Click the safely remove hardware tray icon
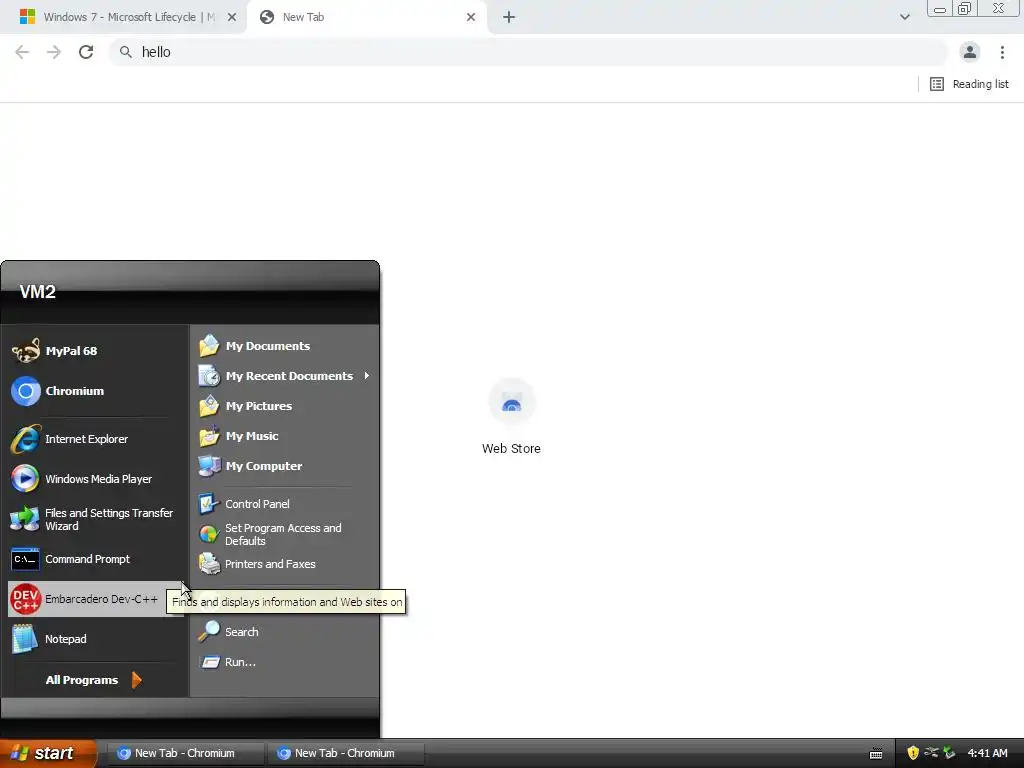 (949, 753)
